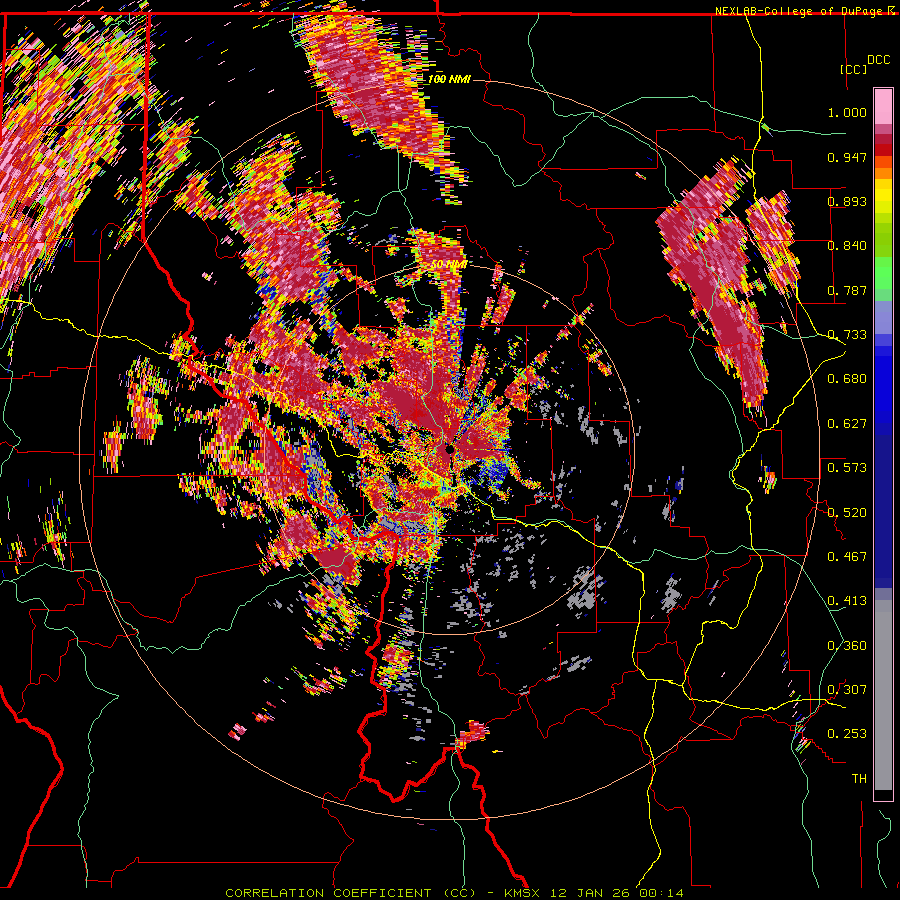Select the 0.520 legend value
The height and width of the screenshot is (900, 900).
coord(847,513)
